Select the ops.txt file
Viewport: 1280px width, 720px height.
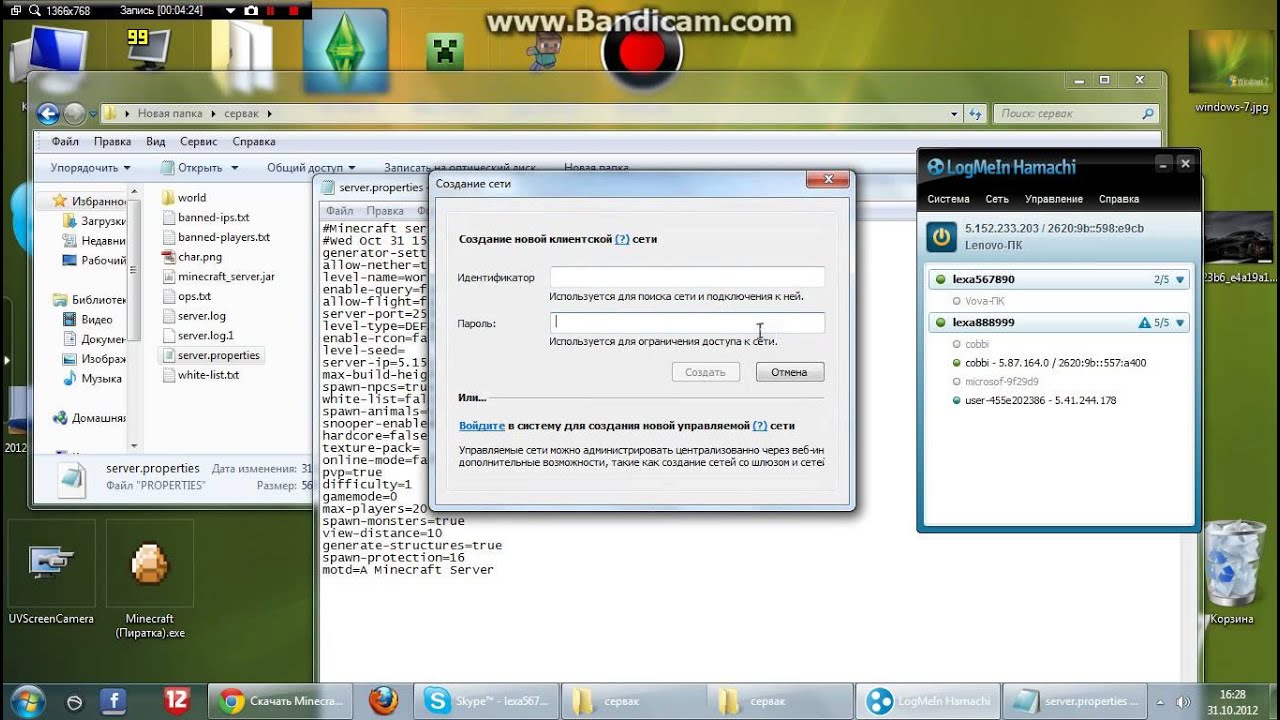tap(187, 297)
